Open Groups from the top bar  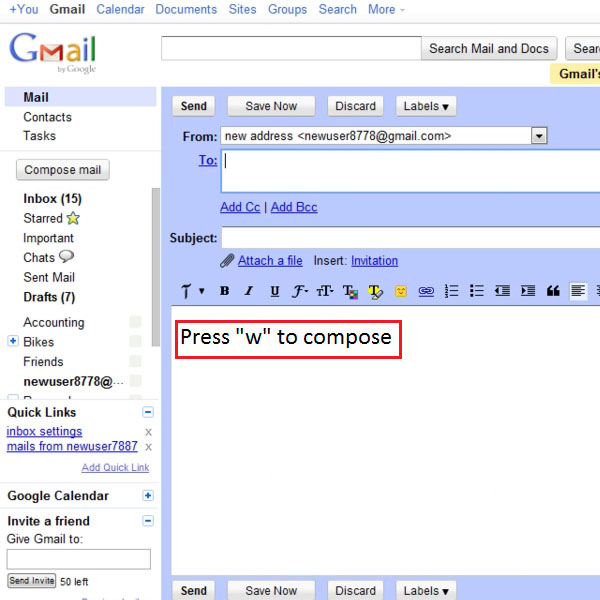pos(287,9)
